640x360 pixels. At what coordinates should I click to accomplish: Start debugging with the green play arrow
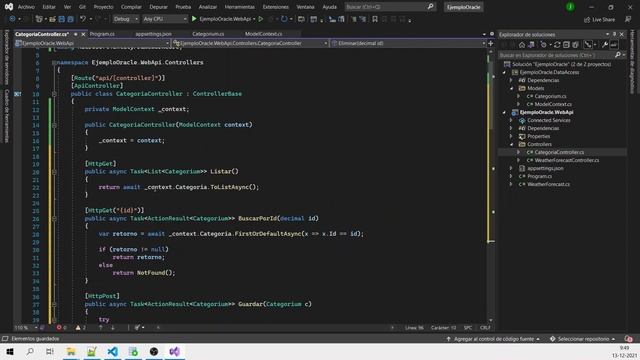tap(194, 19)
